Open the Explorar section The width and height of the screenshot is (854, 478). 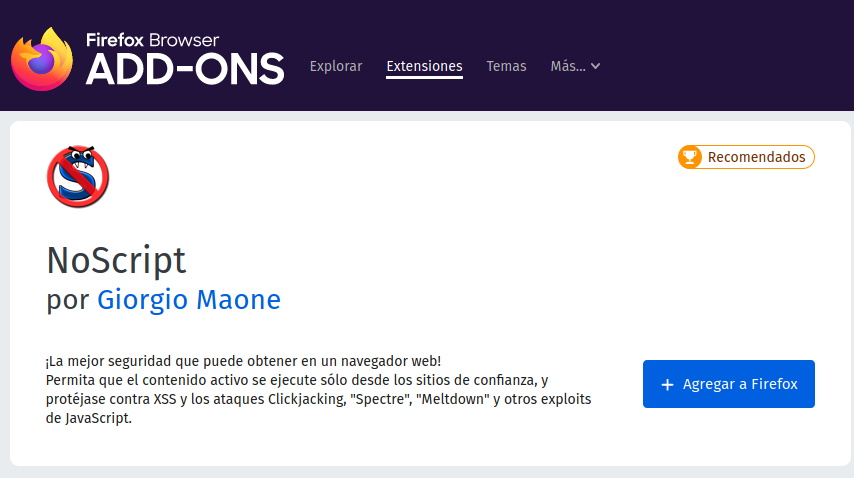(336, 66)
